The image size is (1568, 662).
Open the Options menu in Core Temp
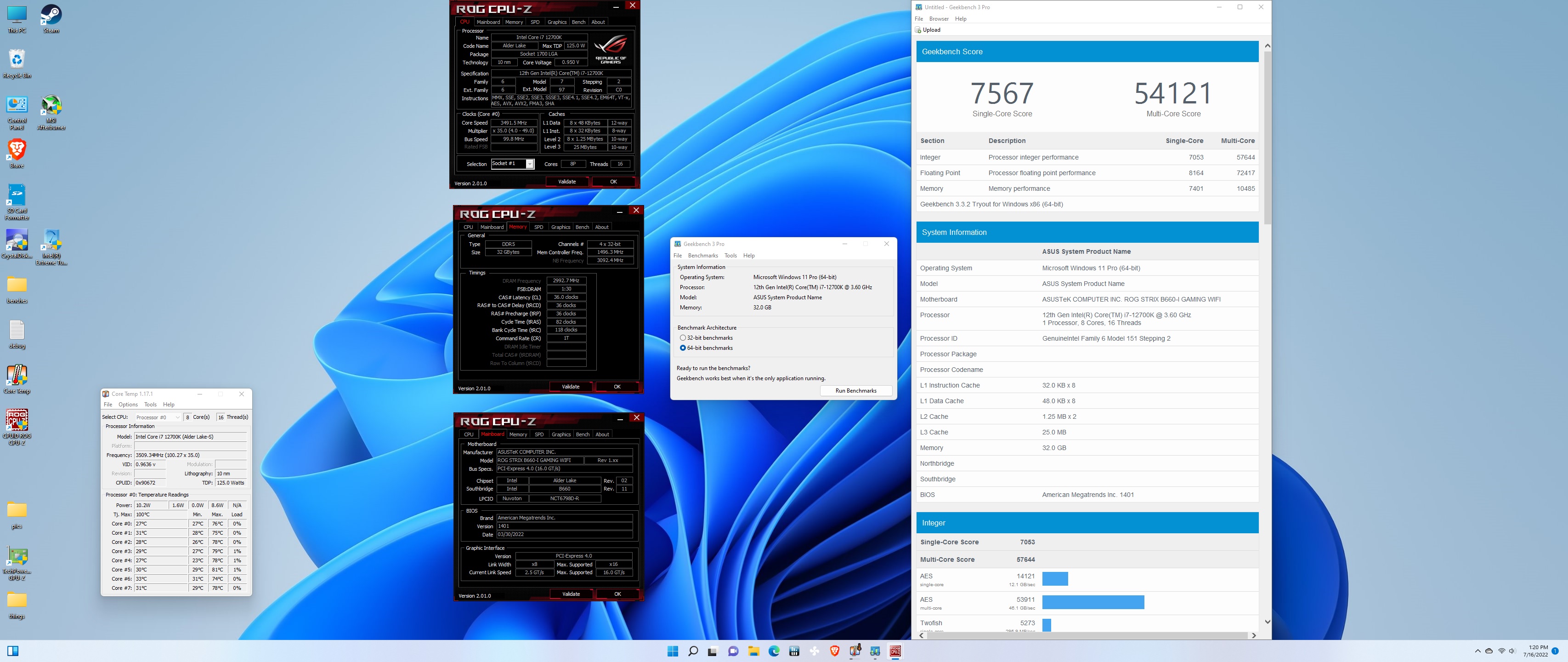tap(128, 405)
